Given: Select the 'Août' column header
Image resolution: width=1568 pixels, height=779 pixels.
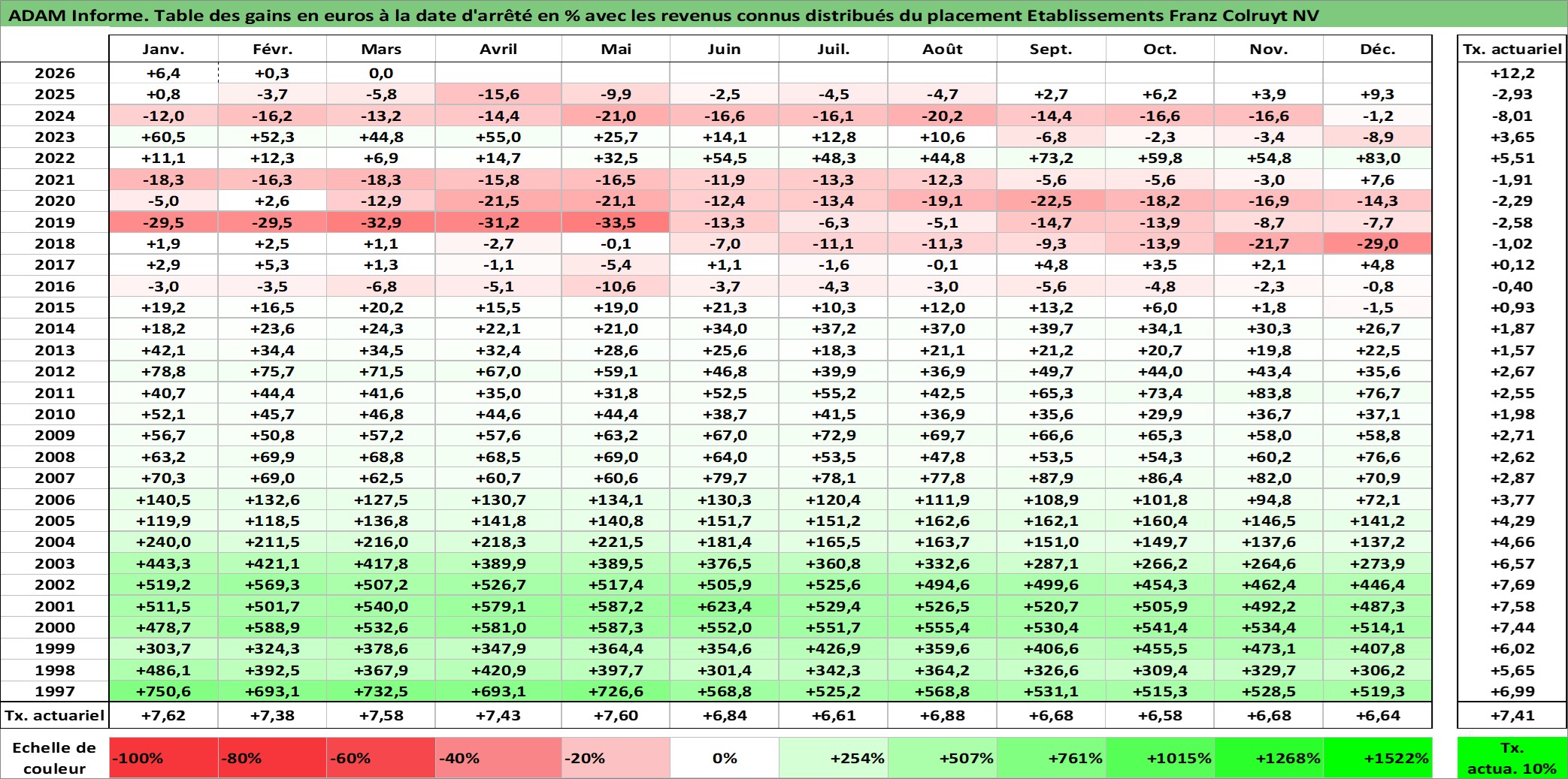Looking at the screenshot, I should click(x=943, y=49).
